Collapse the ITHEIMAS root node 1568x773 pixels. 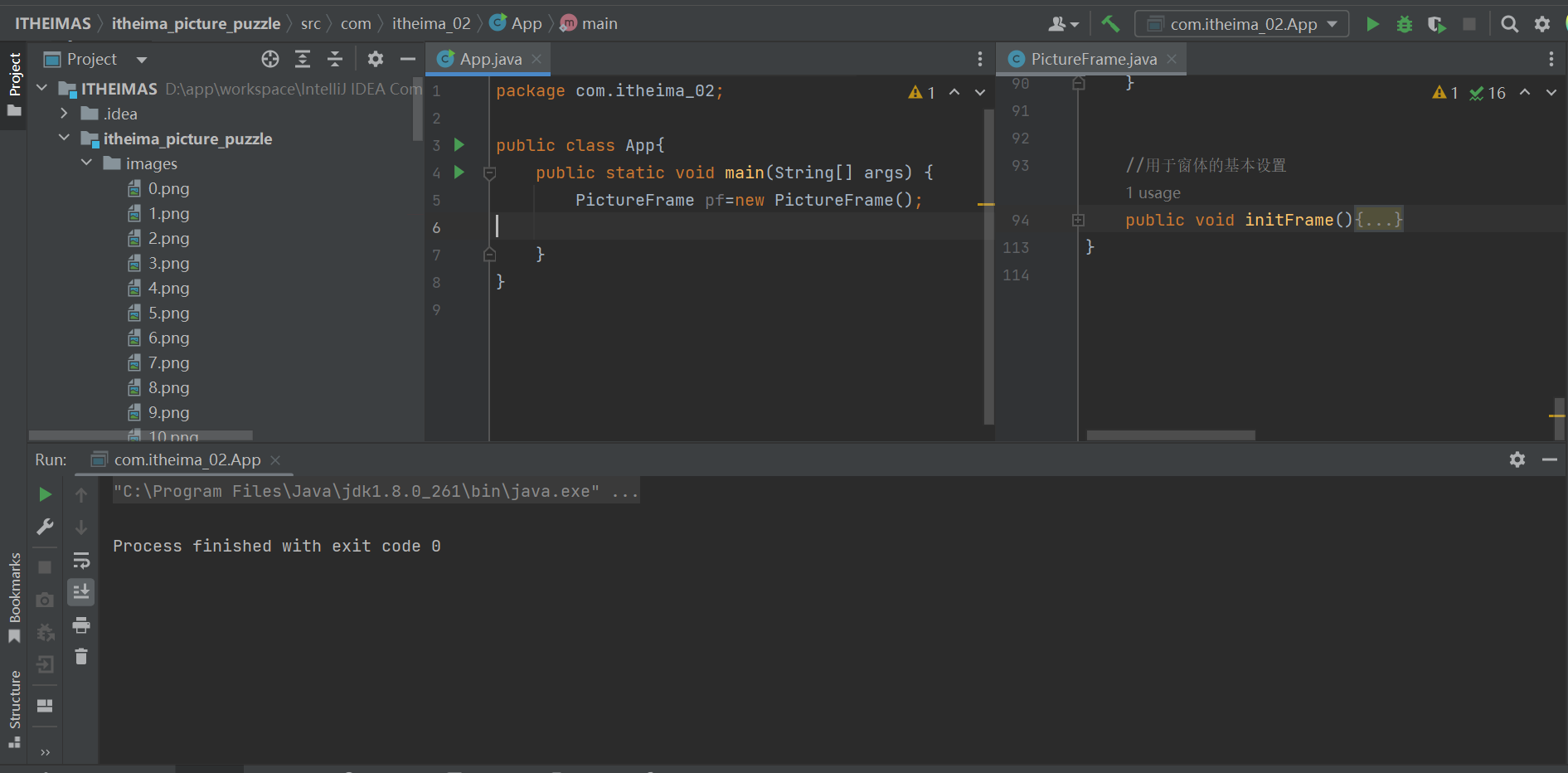pos(42,88)
